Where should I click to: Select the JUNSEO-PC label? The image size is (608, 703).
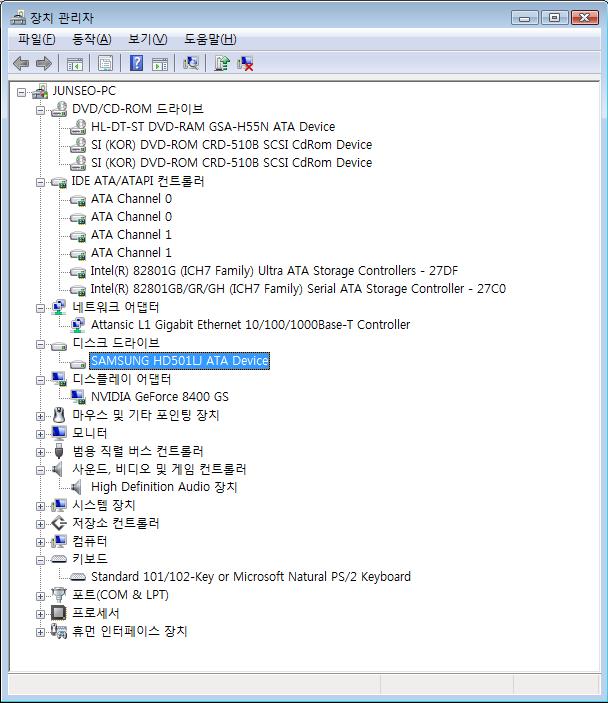(x=84, y=91)
